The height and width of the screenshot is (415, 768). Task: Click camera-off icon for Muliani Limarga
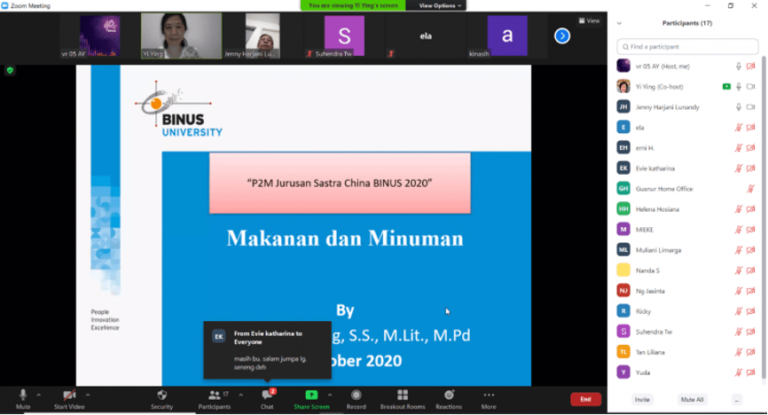pos(751,250)
